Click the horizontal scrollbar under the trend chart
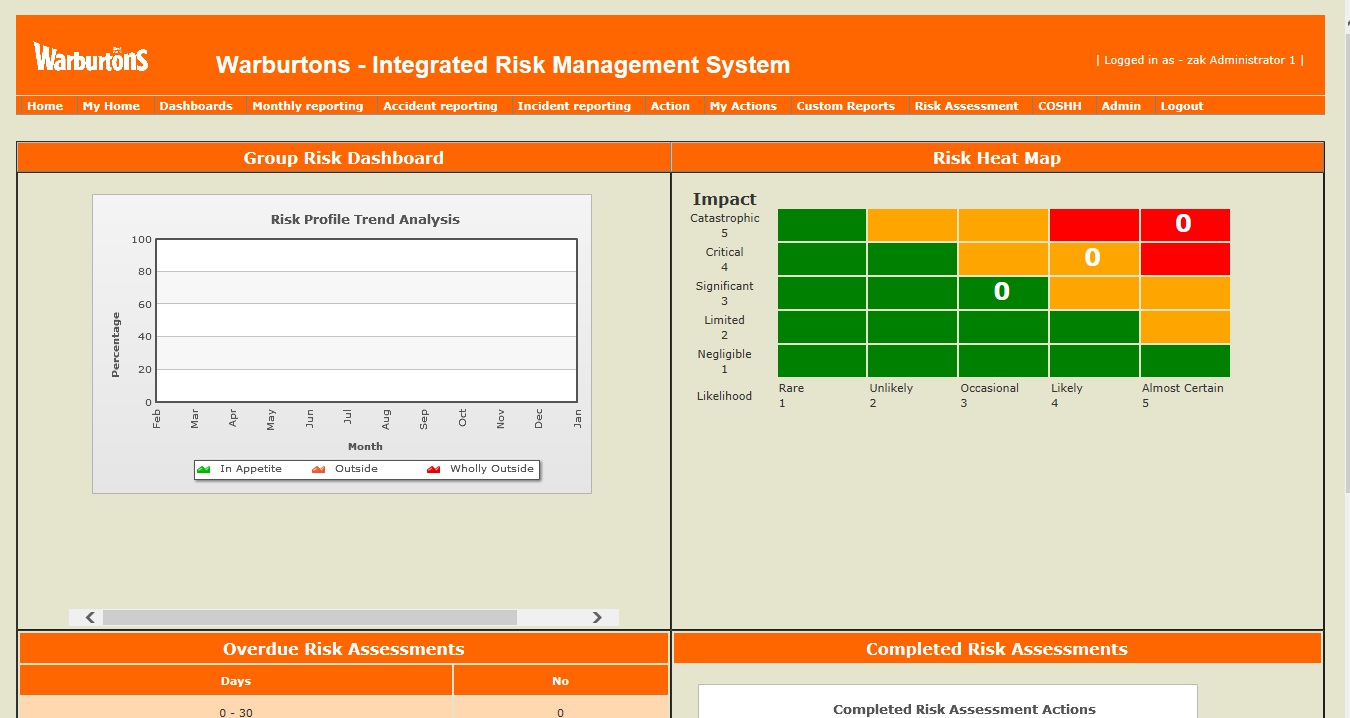 [x=309, y=618]
